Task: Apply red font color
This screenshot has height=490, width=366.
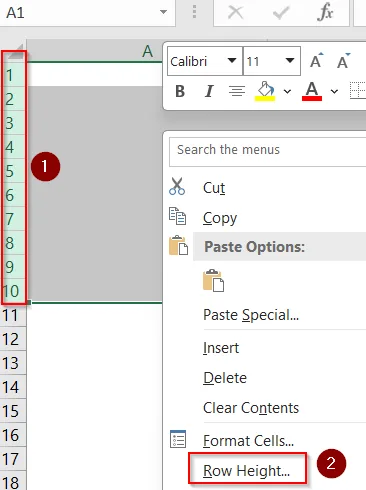Action: click(x=312, y=91)
